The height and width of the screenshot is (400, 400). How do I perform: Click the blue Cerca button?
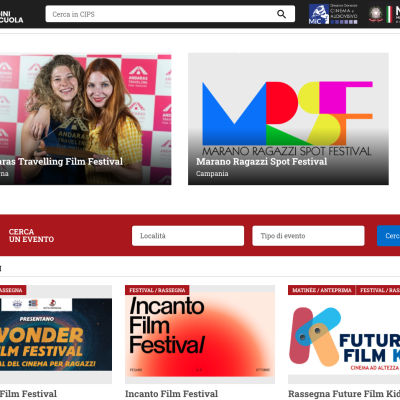(x=389, y=236)
